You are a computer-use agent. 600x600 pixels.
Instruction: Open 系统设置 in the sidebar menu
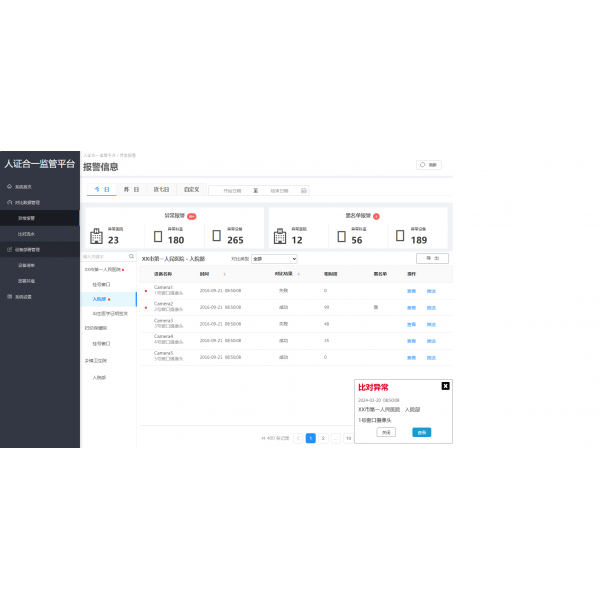click(x=40, y=297)
